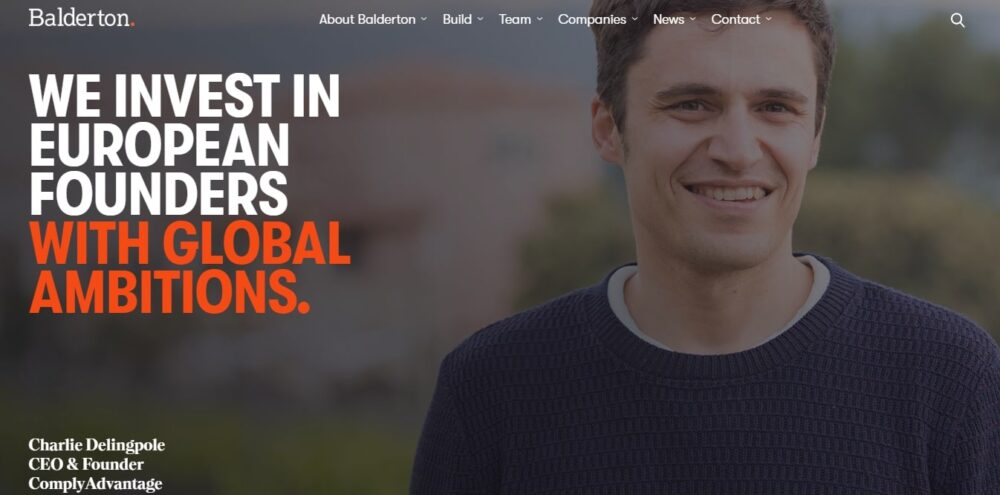The image size is (1000, 495).
Task: Click the ComplyAdvantage company caption
Action: coord(95,484)
